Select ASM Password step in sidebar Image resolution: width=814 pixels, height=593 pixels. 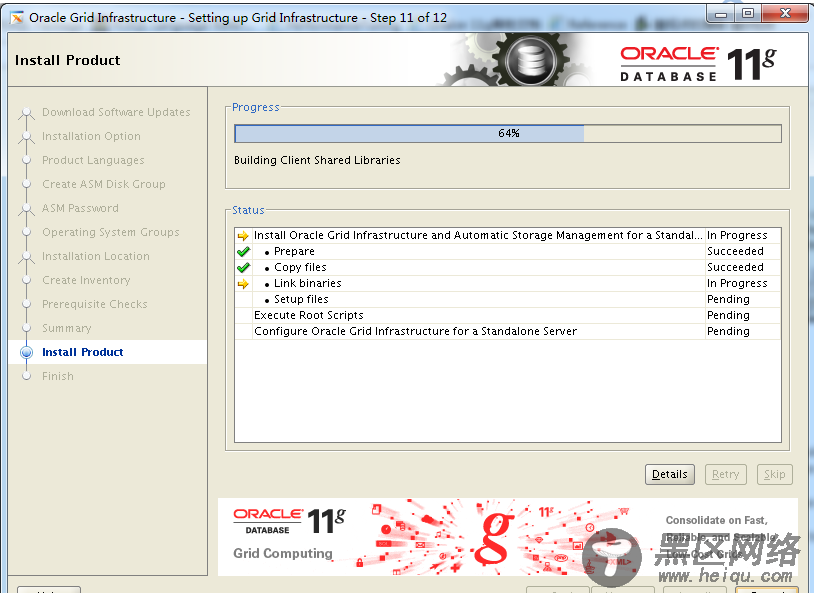pos(80,208)
